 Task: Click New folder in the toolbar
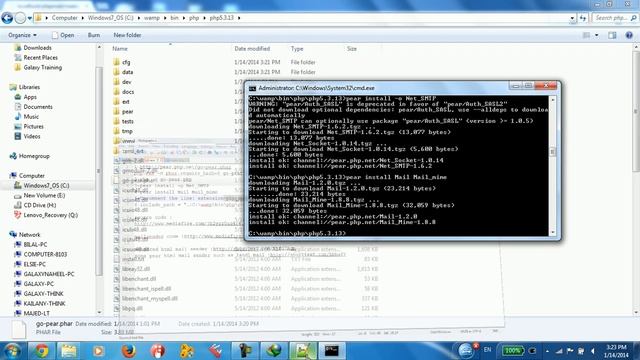point(127,35)
